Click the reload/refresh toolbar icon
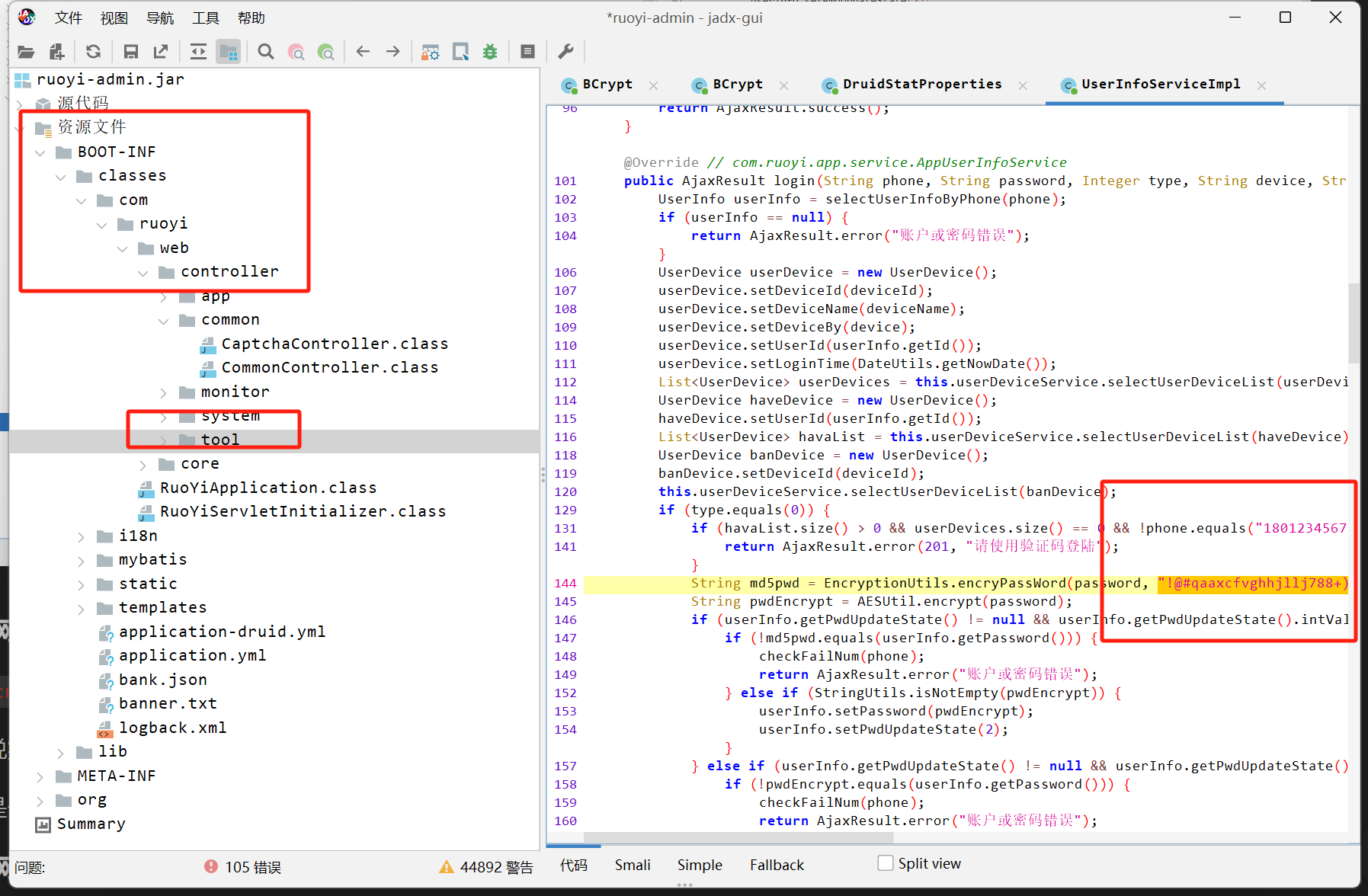Viewport: 1368px width, 896px height. tap(93, 52)
